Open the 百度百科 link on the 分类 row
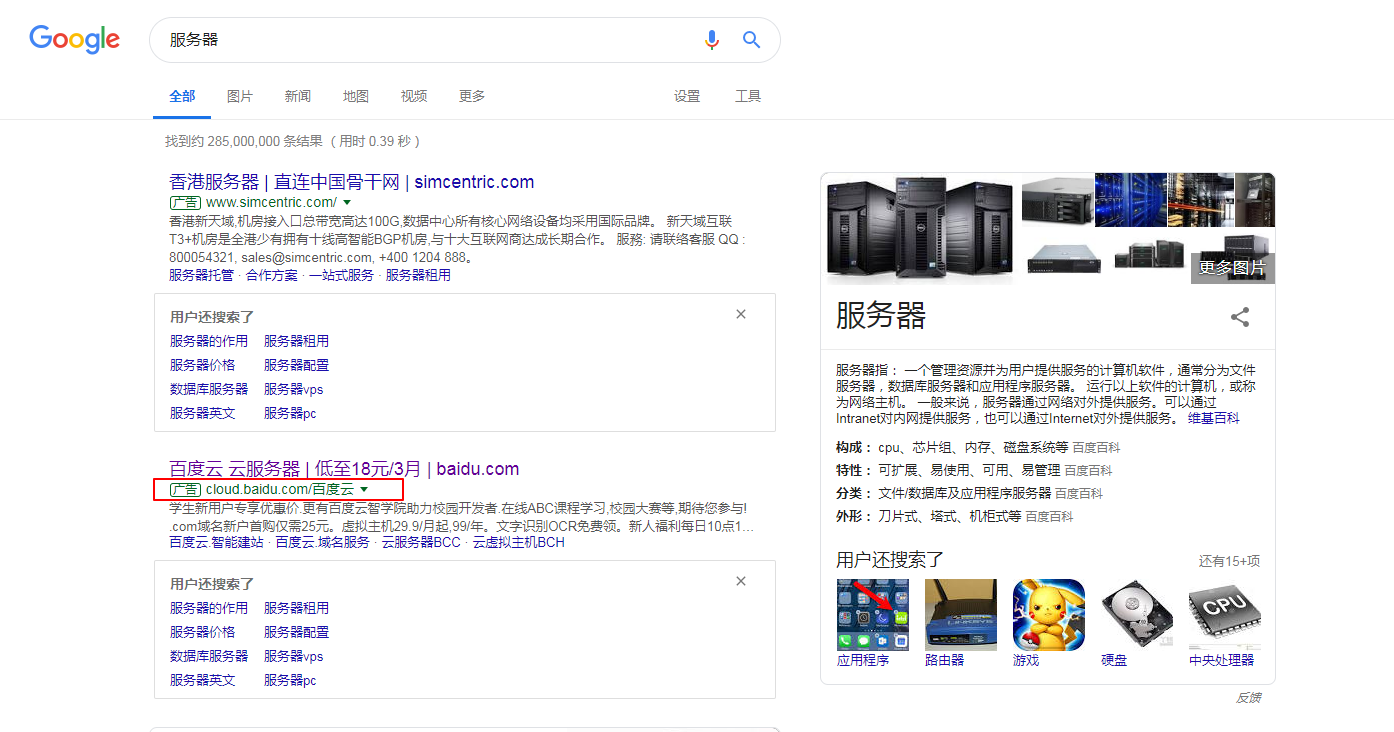The width and height of the screenshot is (1394, 732). (x=1079, y=493)
